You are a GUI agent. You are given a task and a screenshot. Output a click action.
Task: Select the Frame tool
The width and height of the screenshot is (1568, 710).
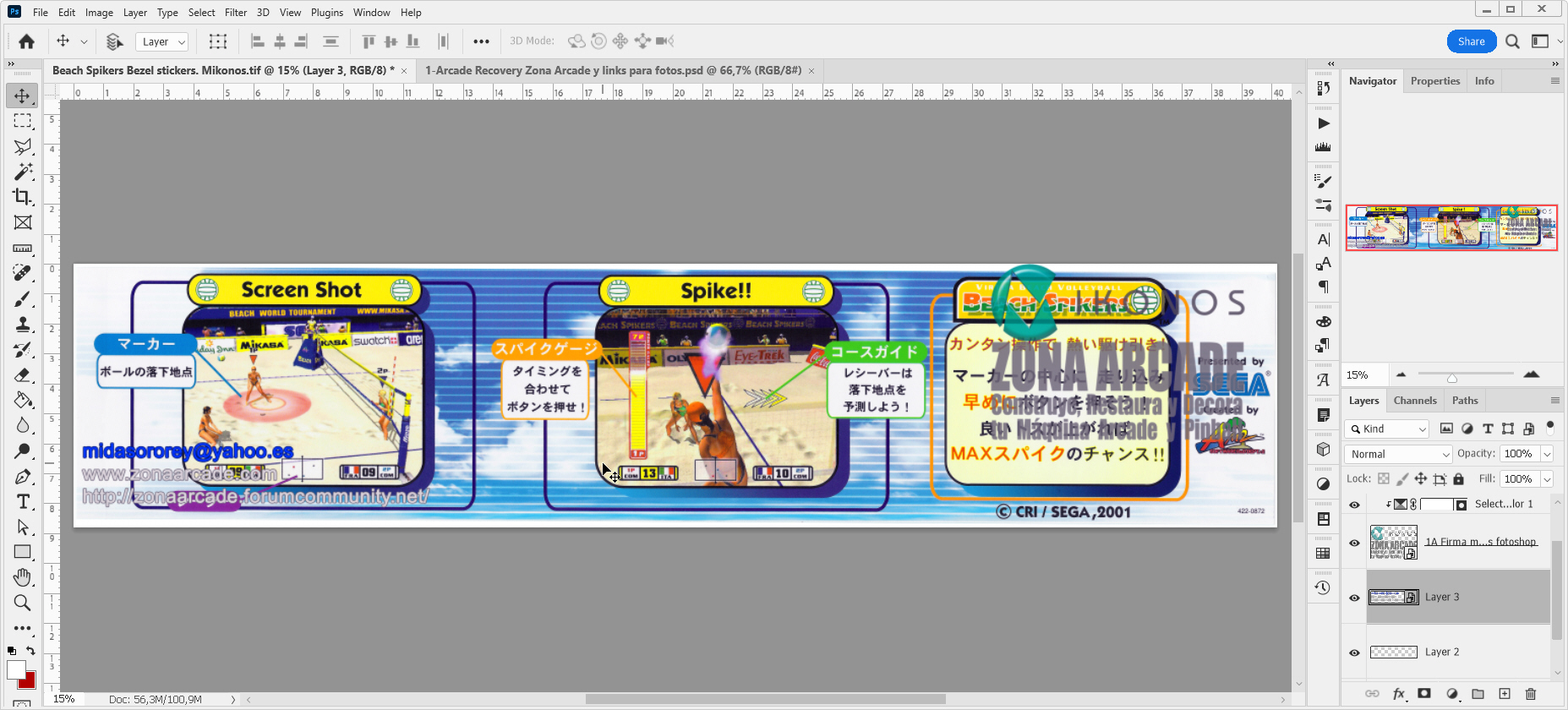pyautogui.click(x=23, y=222)
